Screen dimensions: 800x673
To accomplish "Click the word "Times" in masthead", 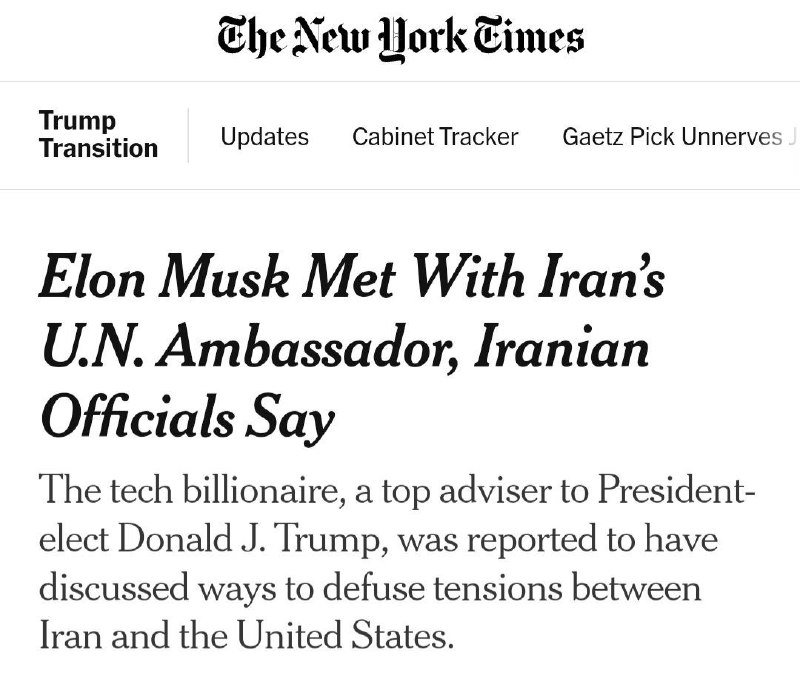I will coord(528,38).
